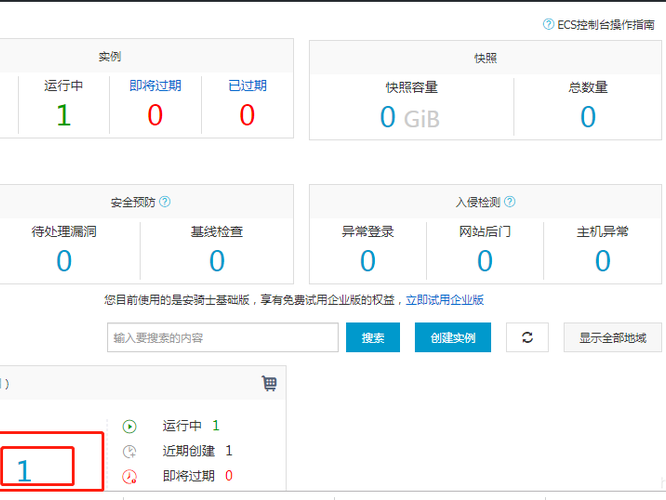Click the red 0 under 已过期
Image resolution: width=666 pixels, height=500 pixels.
[x=247, y=115]
